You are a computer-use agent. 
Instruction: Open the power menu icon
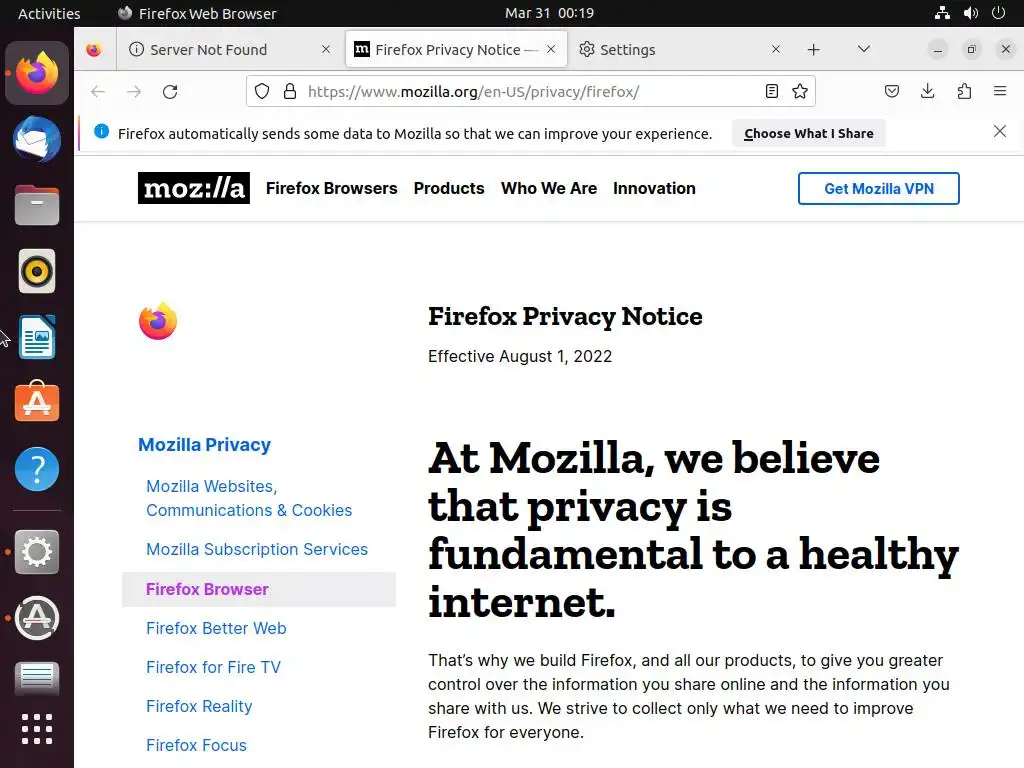click(999, 13)
